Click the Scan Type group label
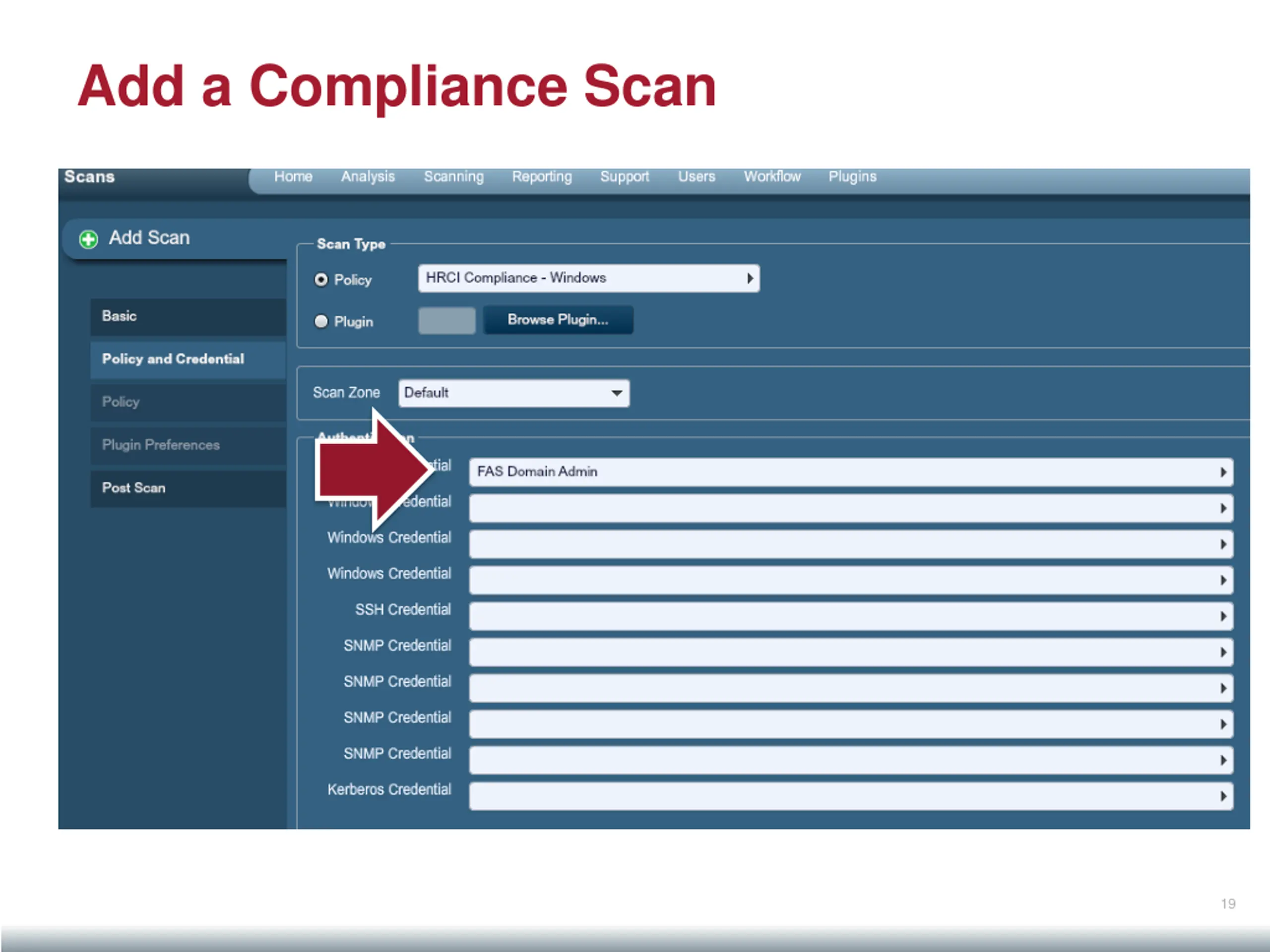 click(x=351, y=244)
